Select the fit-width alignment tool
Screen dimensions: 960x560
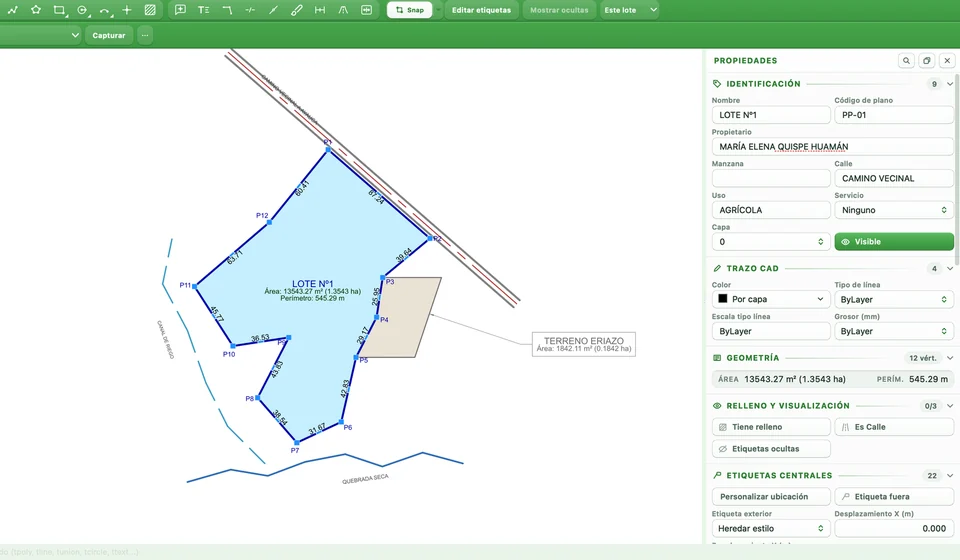click(x=366, y=10)
